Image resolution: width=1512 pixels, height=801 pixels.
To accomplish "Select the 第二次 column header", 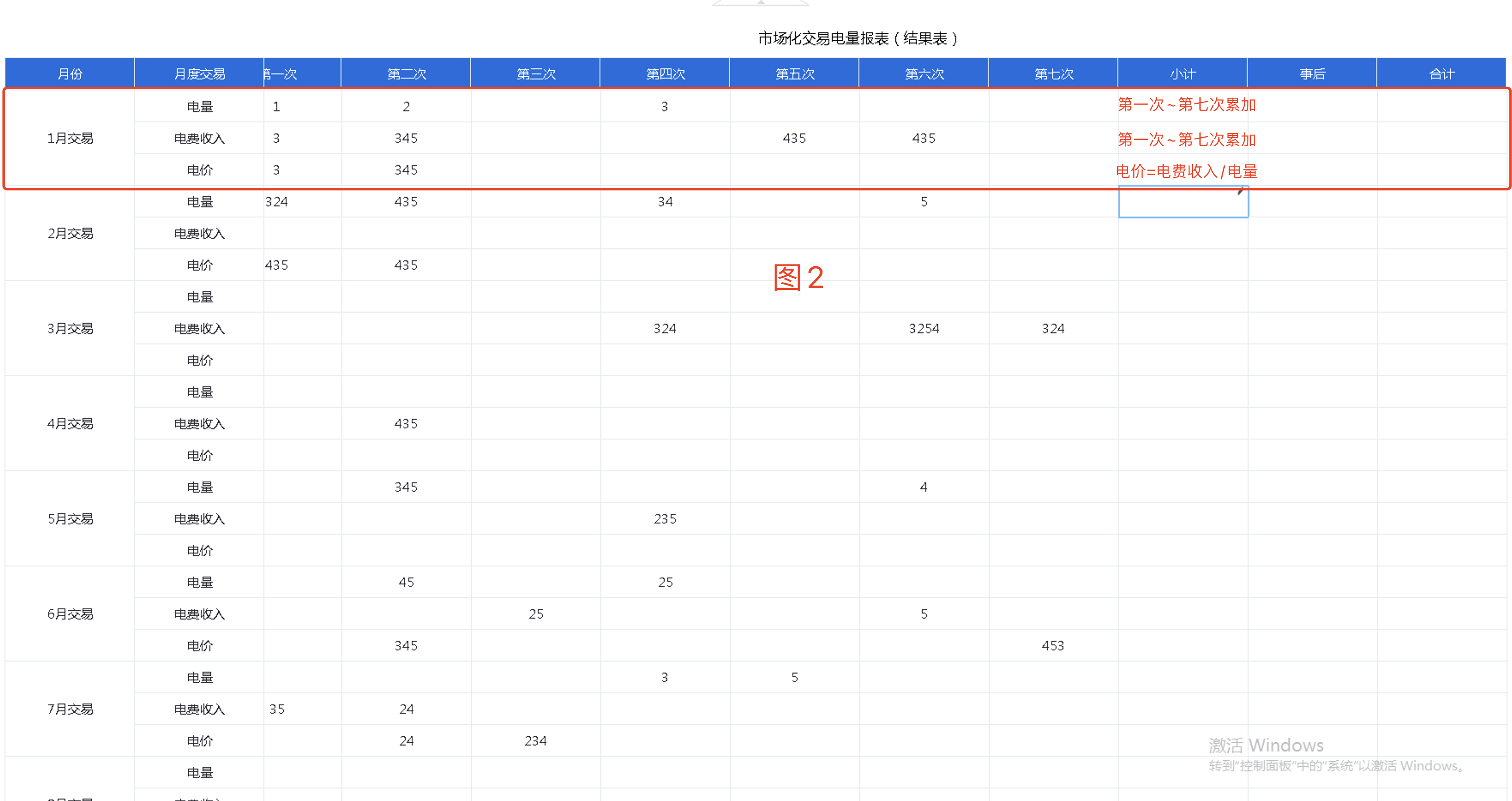I will pyautogui.click(x=406, y=74).
